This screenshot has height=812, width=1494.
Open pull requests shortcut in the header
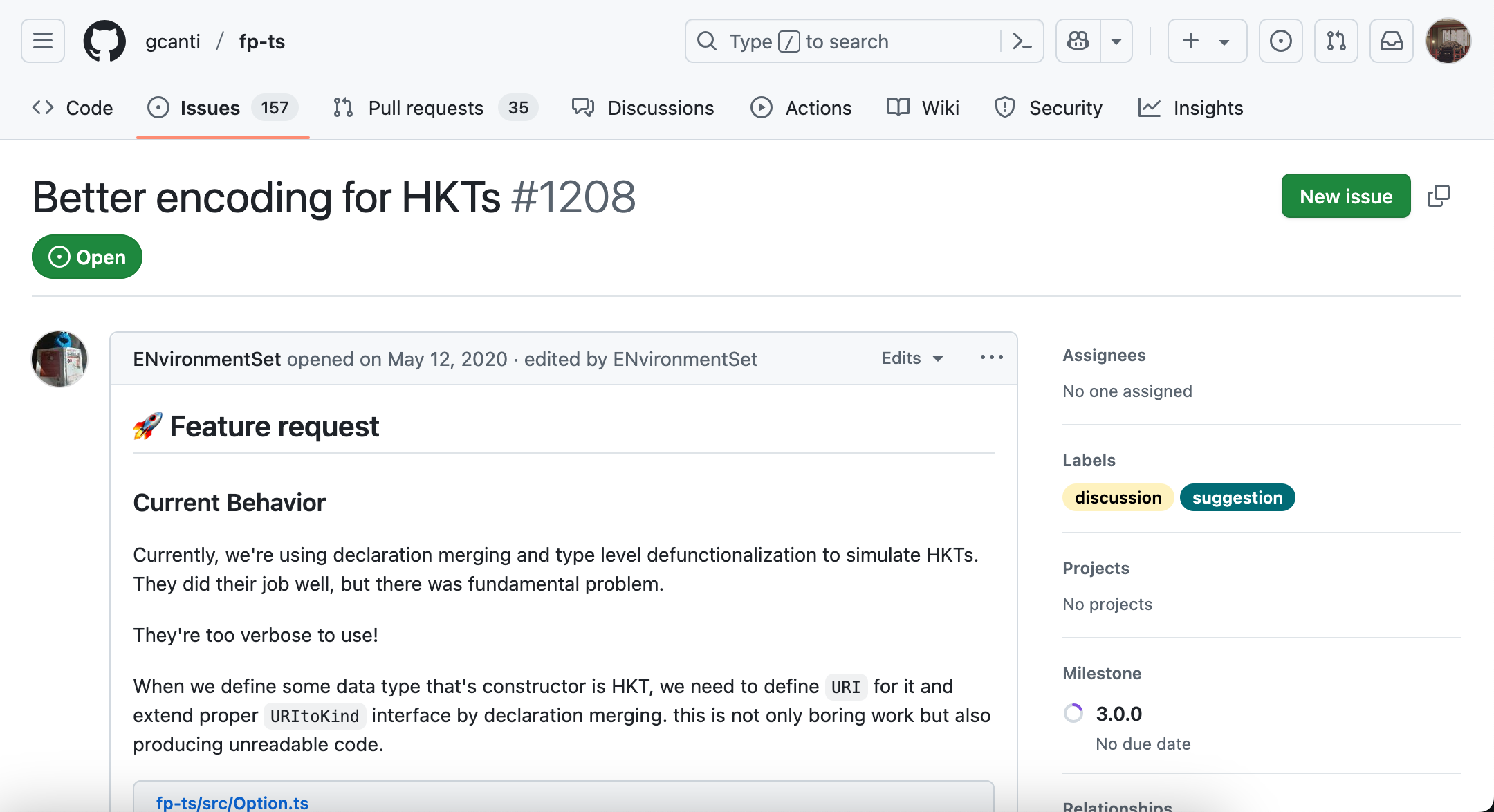tap(1336, 41)
